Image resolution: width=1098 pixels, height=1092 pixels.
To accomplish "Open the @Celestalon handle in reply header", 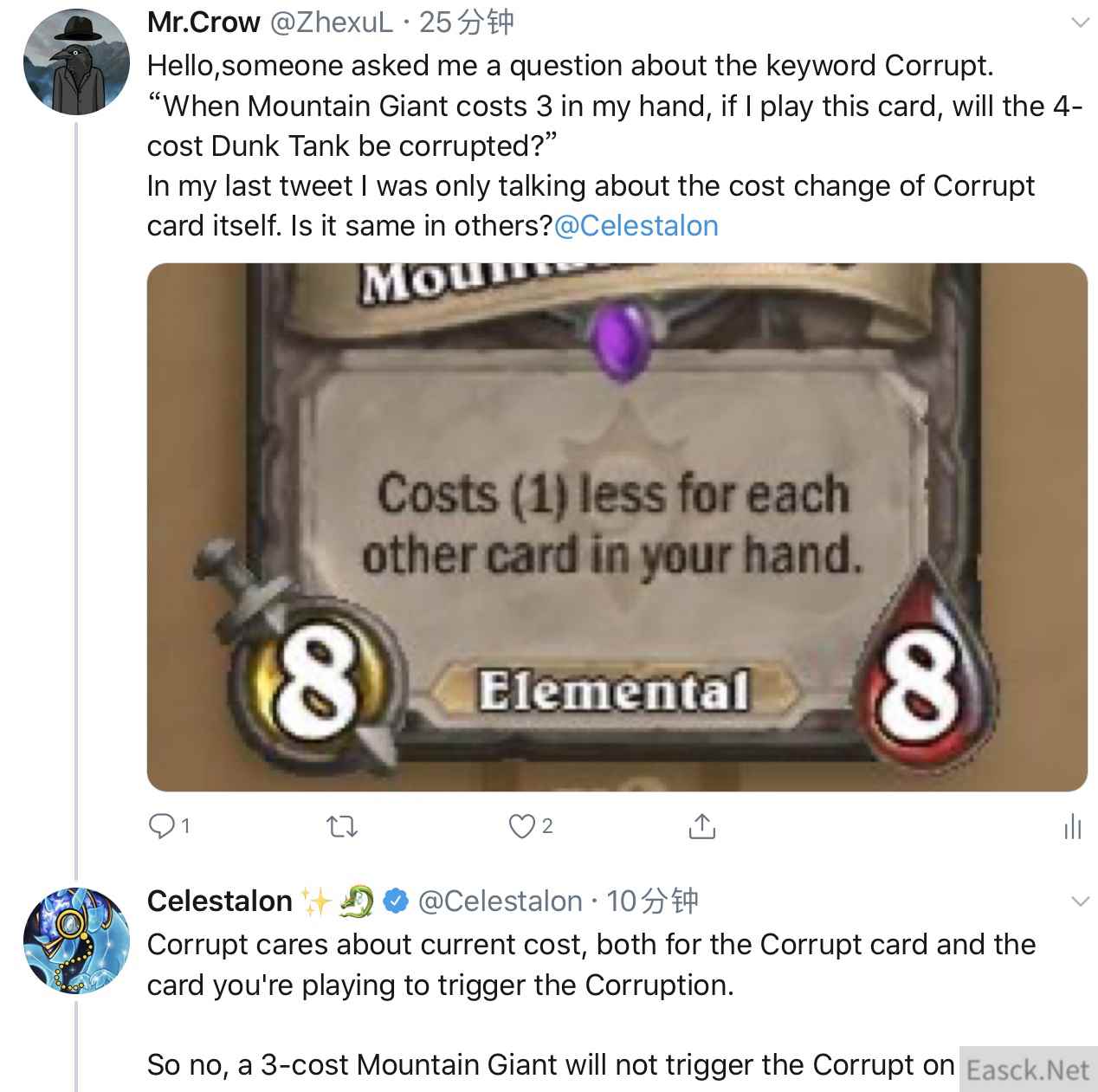I will [x=500, y=901].
